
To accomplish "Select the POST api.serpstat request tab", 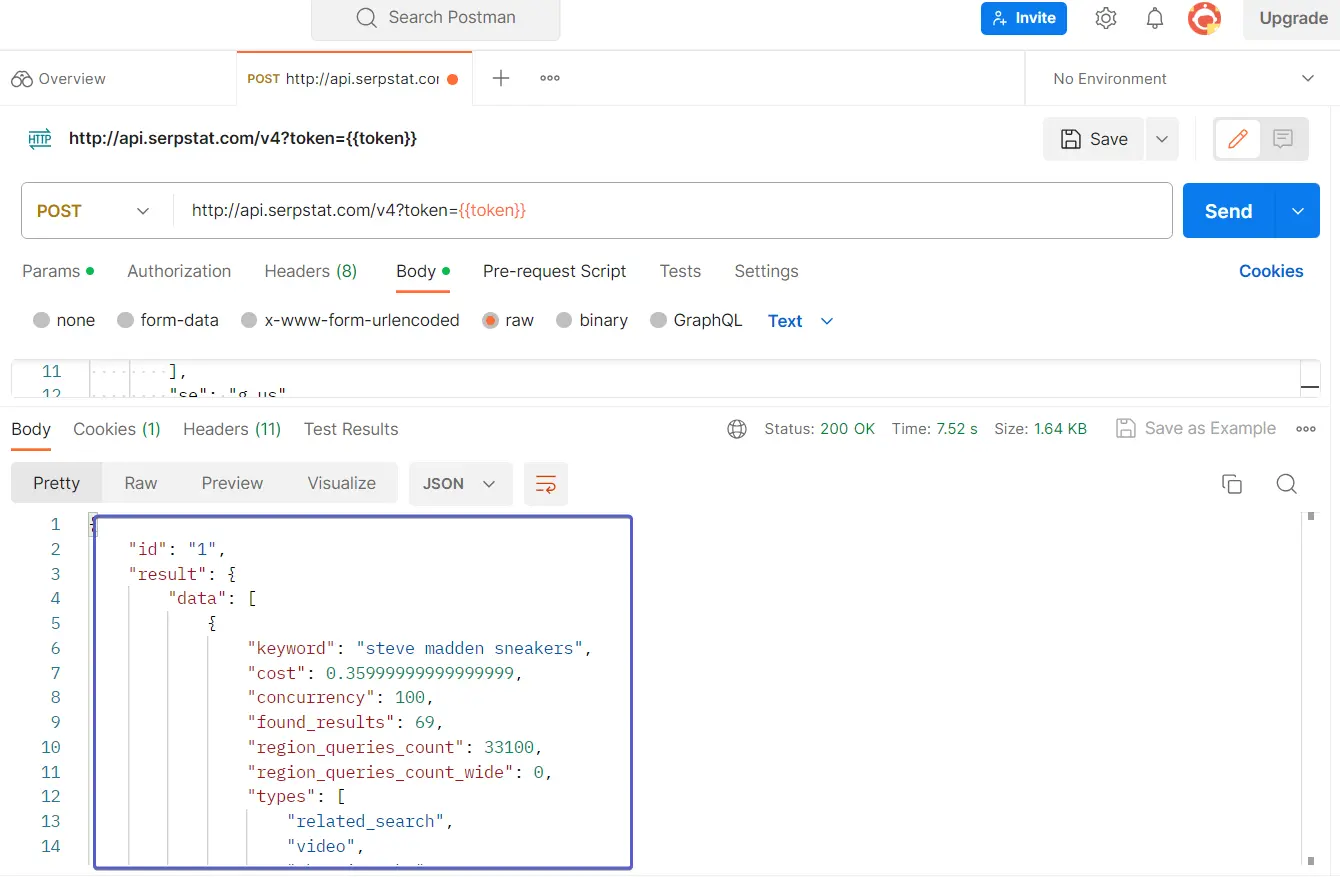I will tap(353, 78).
